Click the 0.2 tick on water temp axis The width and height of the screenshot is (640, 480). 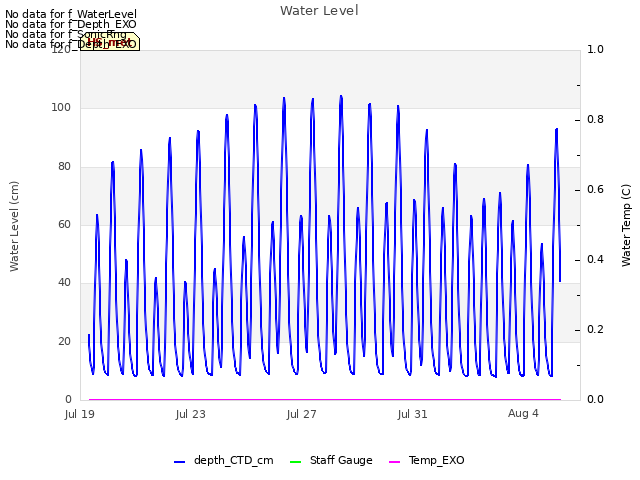click(x=596, y=330)
